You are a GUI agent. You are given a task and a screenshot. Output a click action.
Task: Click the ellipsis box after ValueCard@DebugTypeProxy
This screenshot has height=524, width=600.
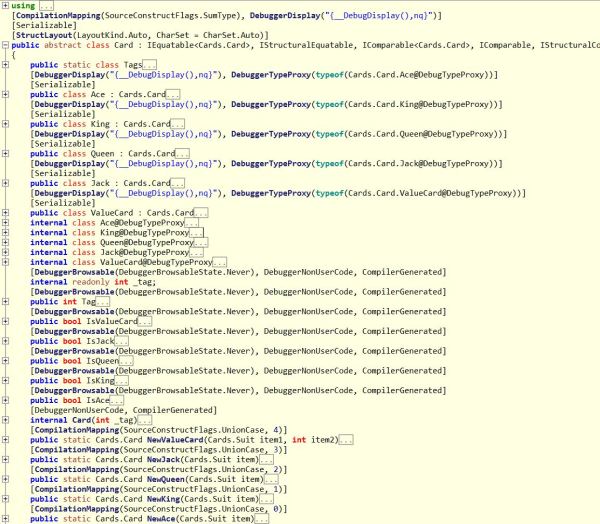coord(219,263)
